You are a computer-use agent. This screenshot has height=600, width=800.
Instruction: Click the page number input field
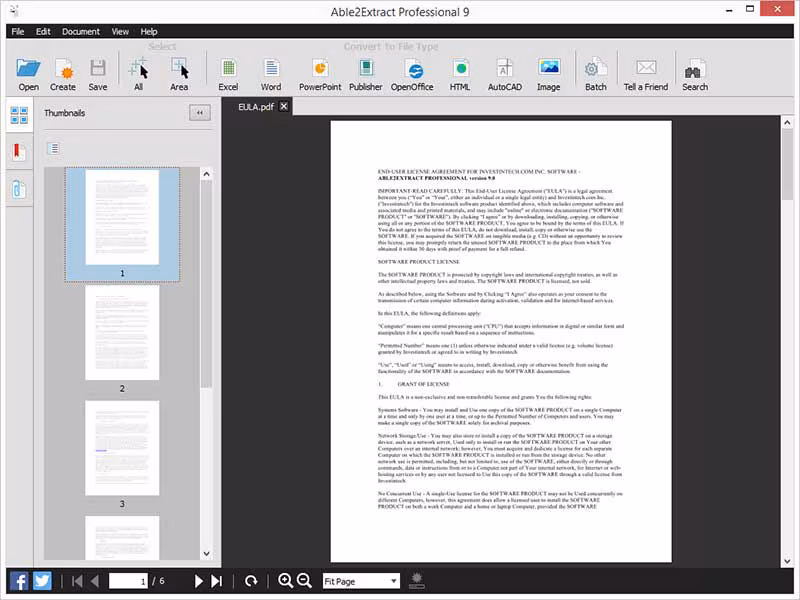pos(128,581)
